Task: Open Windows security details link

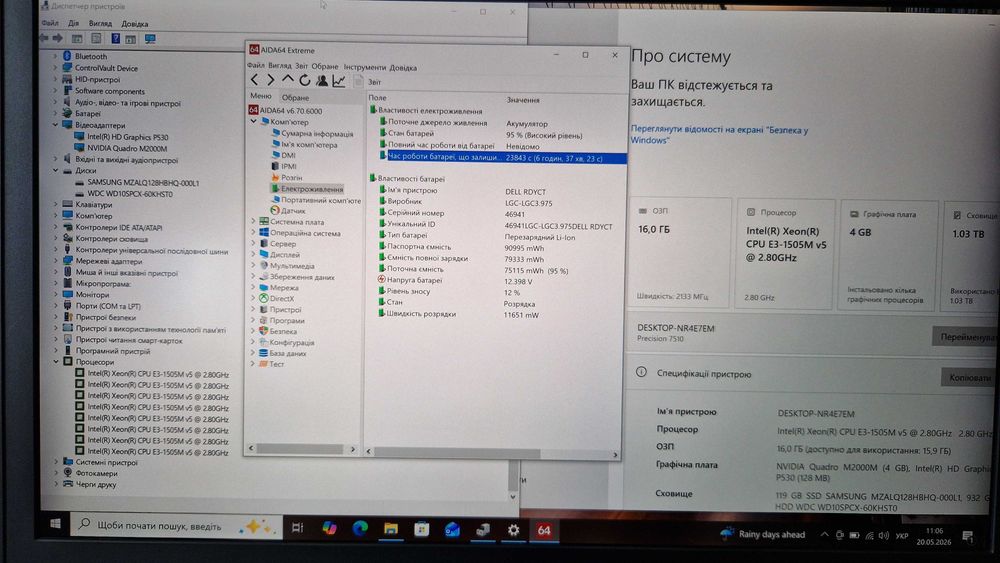Action: coord(719,135)
